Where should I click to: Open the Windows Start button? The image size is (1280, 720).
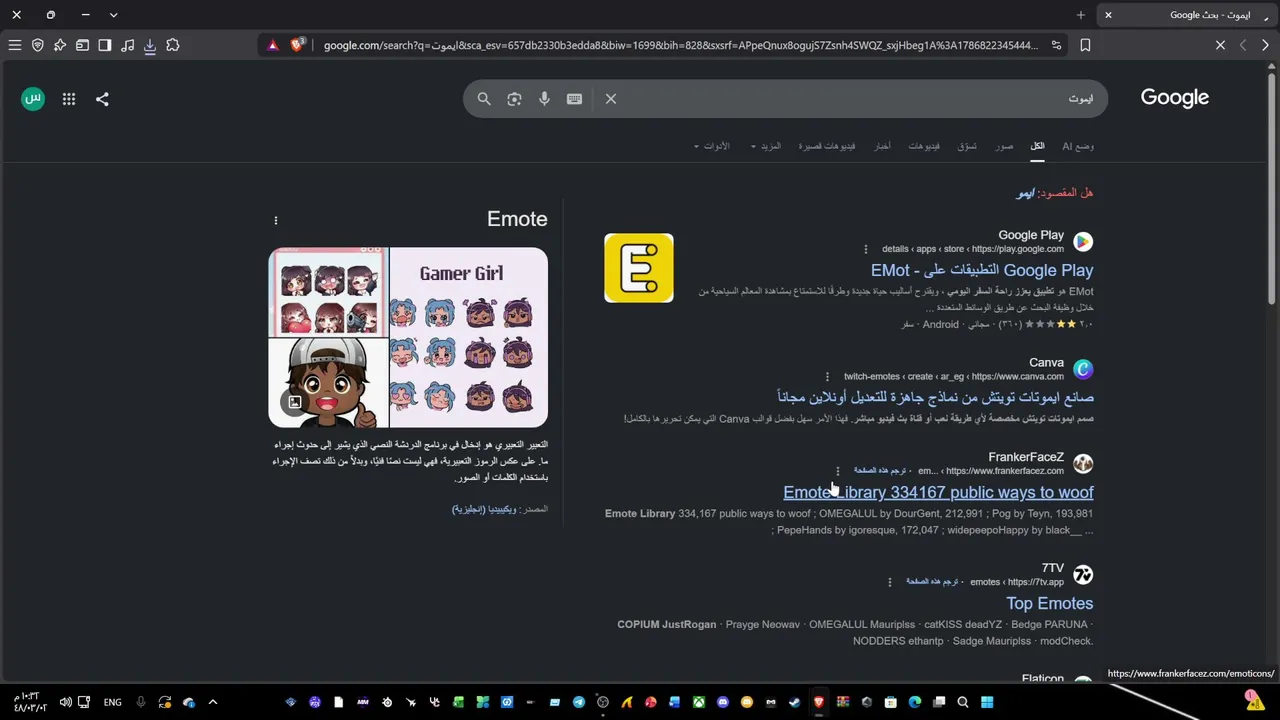click(x=987, y=702)
